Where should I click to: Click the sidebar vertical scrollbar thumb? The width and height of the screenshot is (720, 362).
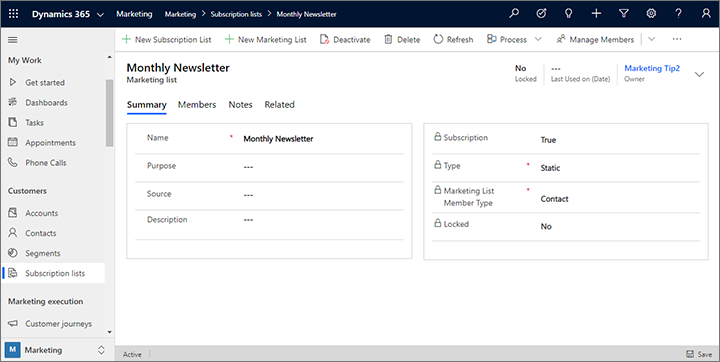pos(109,113)
